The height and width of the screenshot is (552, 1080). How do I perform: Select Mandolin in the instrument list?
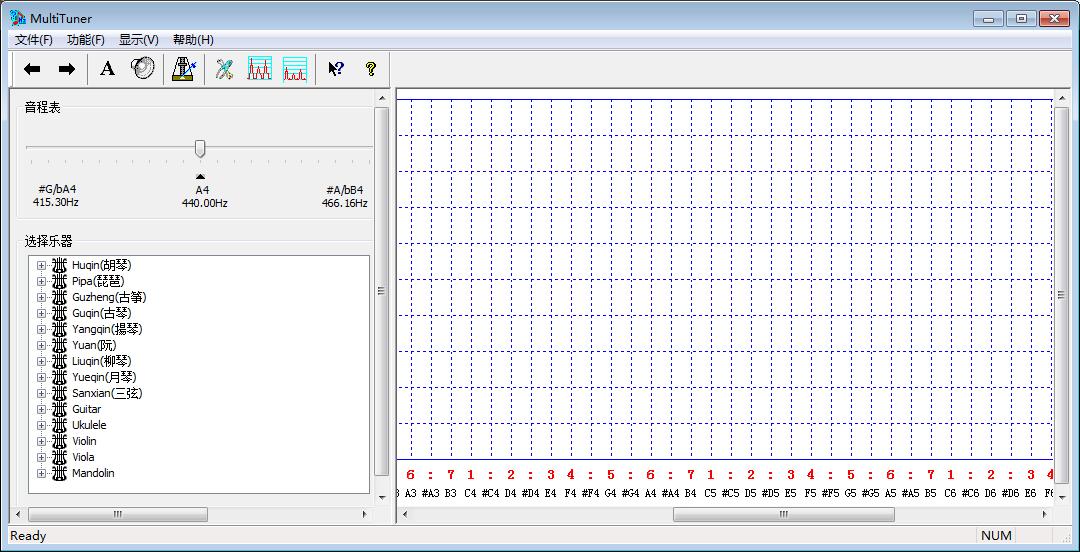click(93, 473)
